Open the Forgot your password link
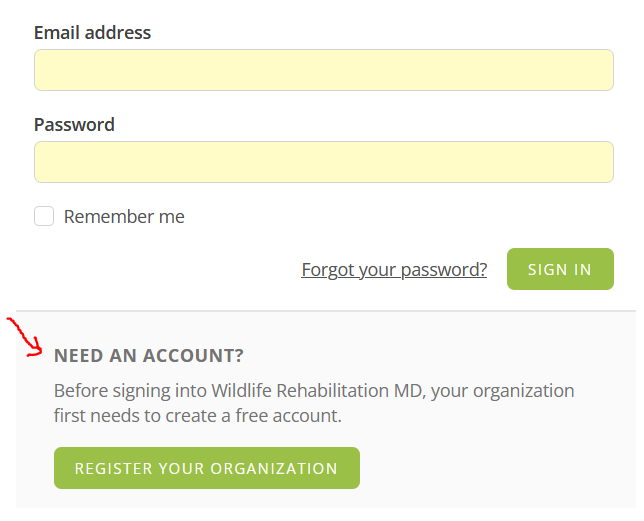The image size is (644, 521). click(394, 270)
